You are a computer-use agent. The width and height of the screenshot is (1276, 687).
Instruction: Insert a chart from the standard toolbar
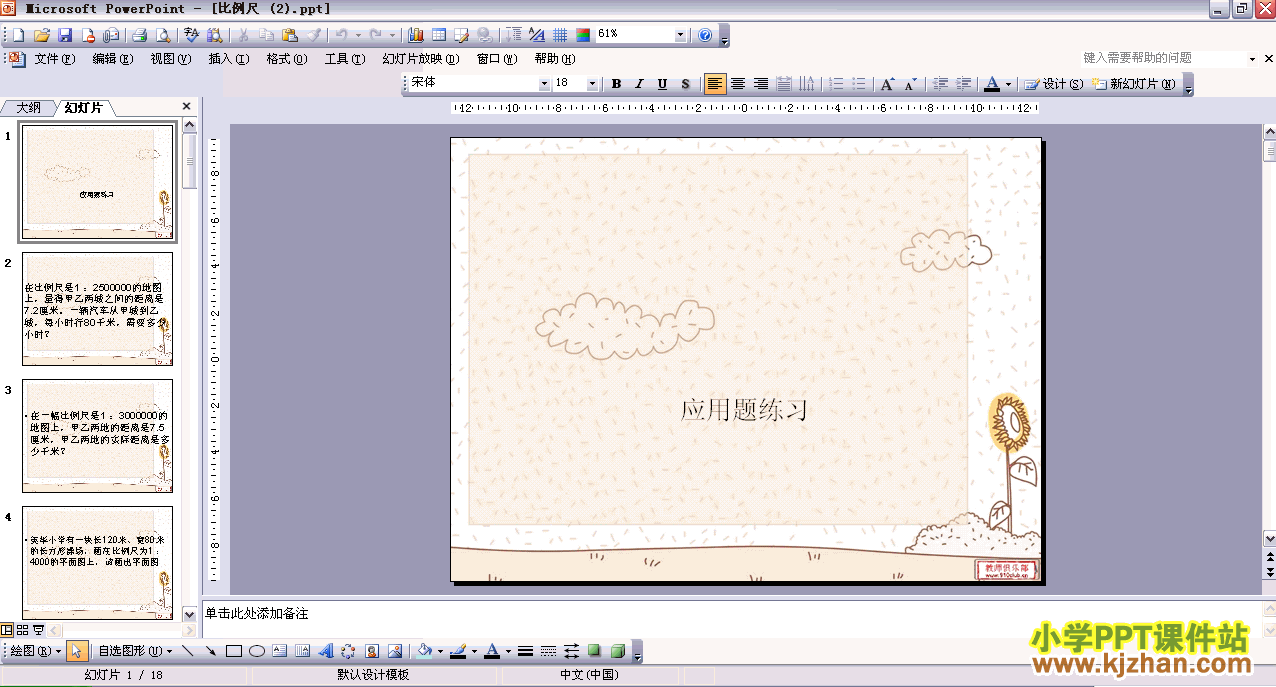[416, 35]
